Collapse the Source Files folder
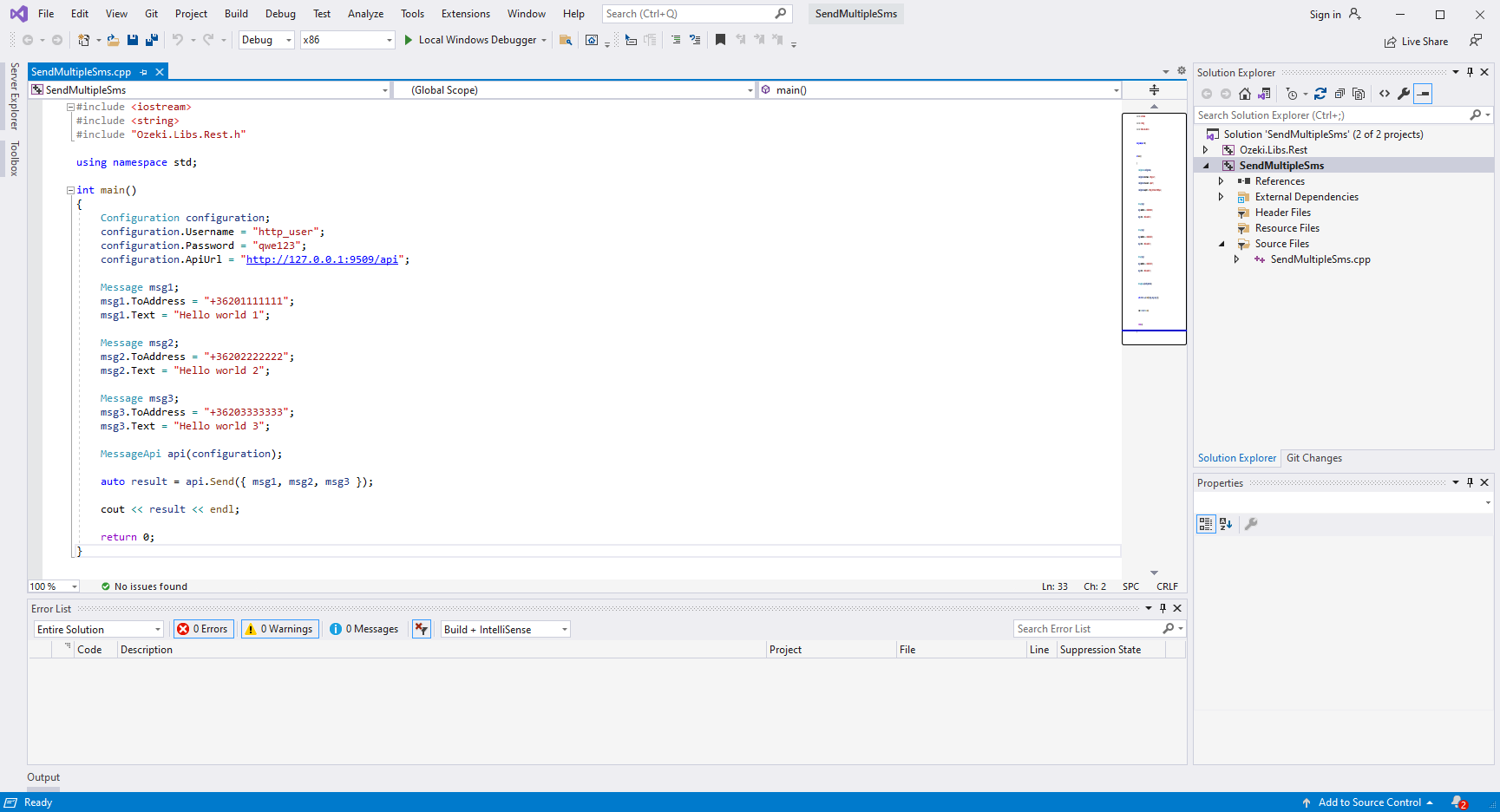 click(x=1221, y=244)
